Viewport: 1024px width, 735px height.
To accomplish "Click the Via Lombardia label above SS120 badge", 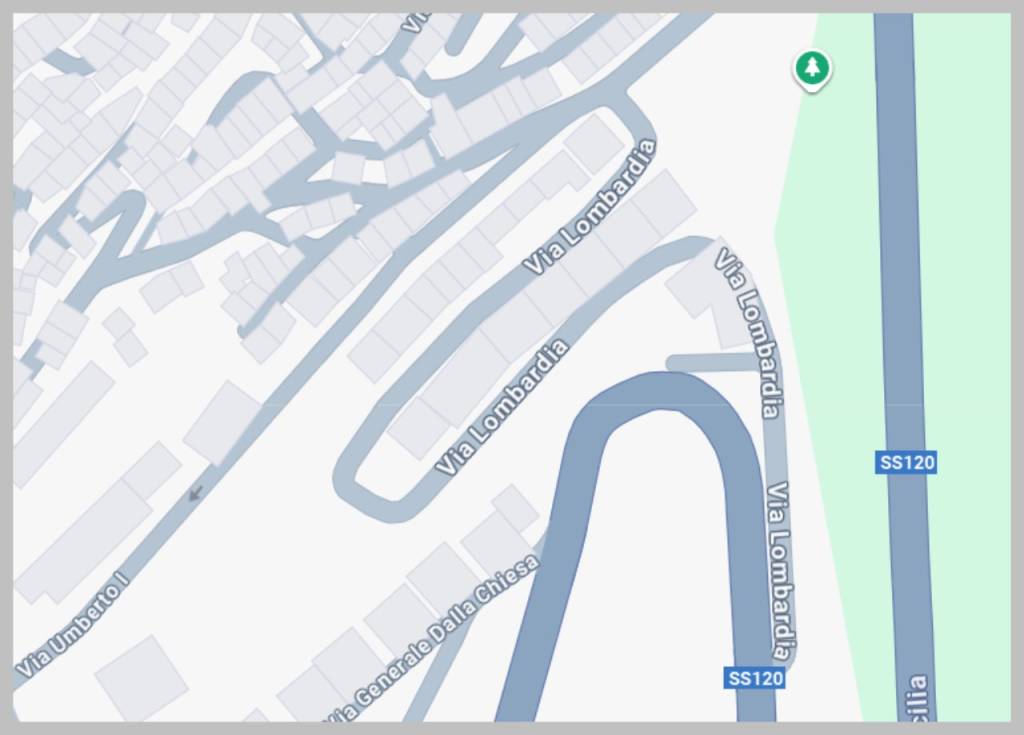I will point(781,572).
